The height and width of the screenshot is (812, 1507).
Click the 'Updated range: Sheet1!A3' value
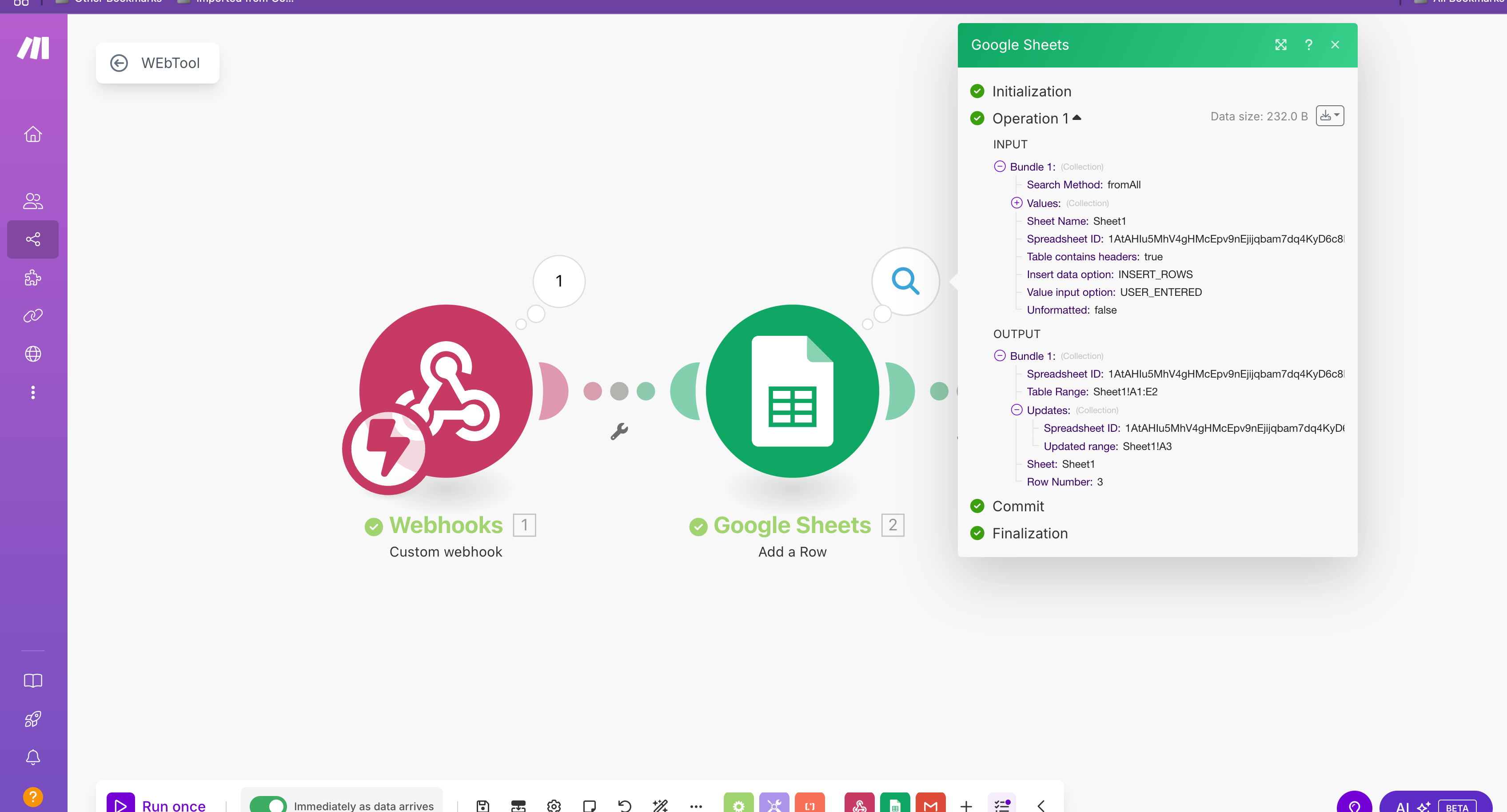[x=1147, y=446]
